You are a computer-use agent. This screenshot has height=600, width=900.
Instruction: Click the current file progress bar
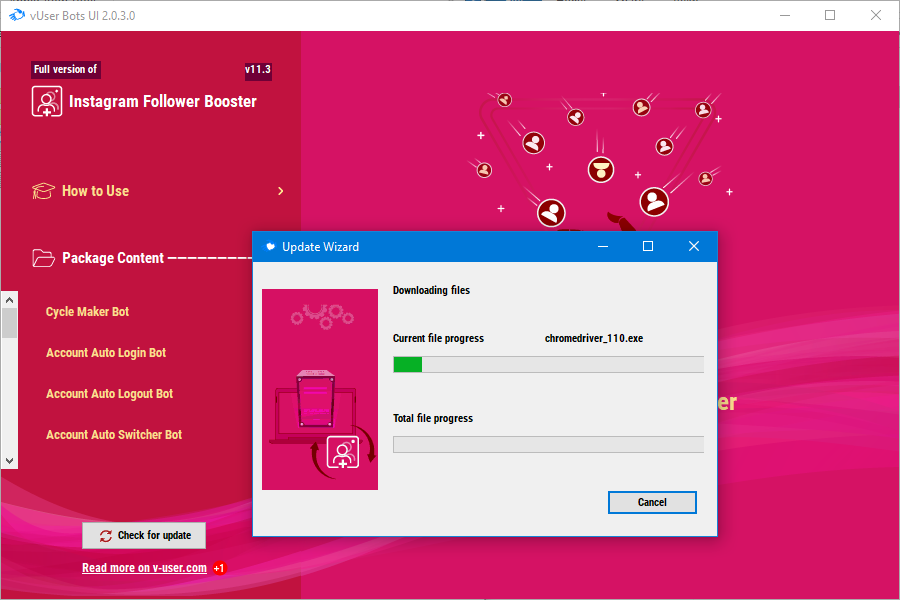548,365
